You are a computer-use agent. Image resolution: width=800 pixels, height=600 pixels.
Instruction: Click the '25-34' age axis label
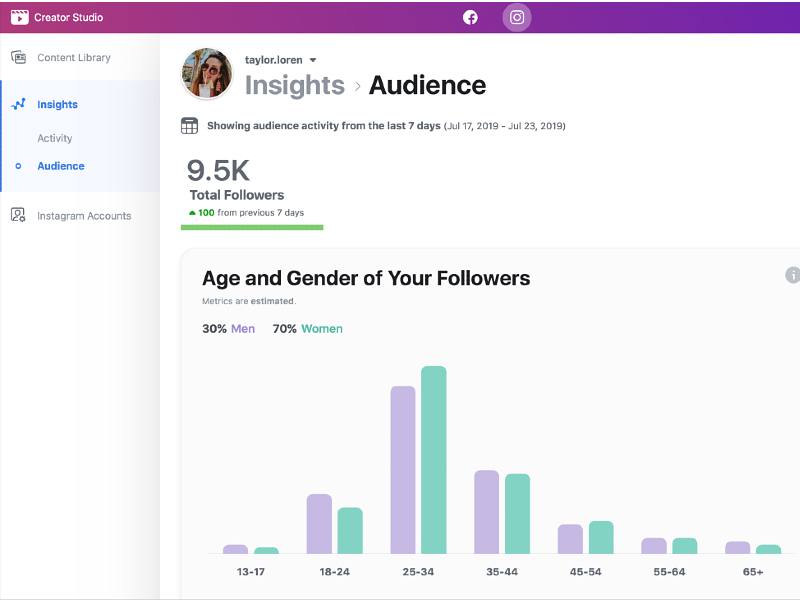418,572
